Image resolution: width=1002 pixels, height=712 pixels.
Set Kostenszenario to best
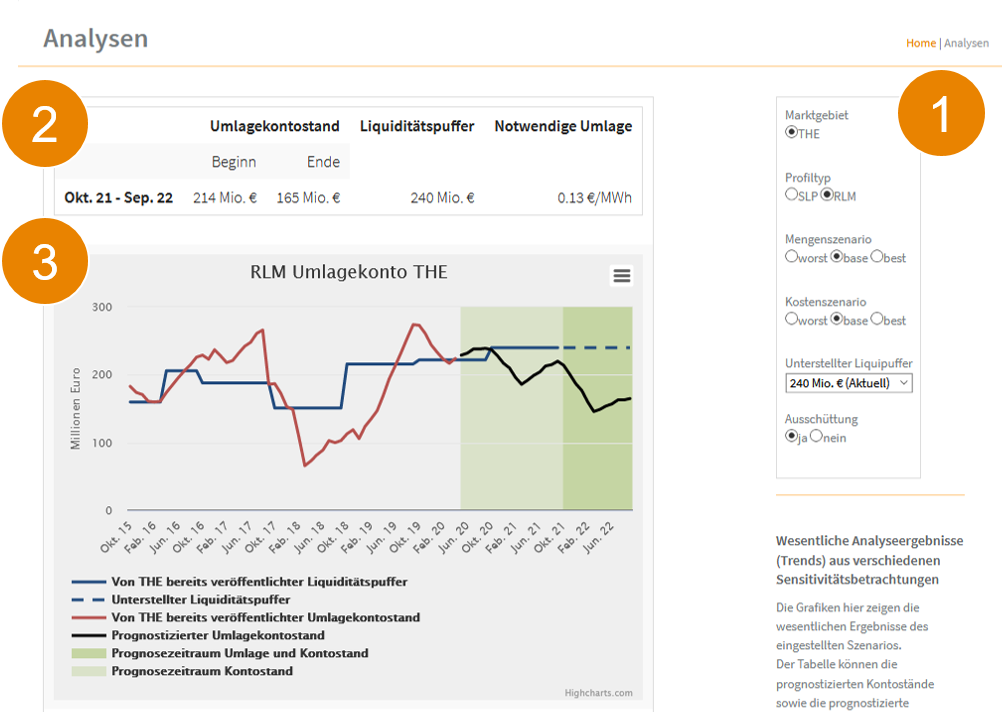pyautogui.click(x=877, y=318)
